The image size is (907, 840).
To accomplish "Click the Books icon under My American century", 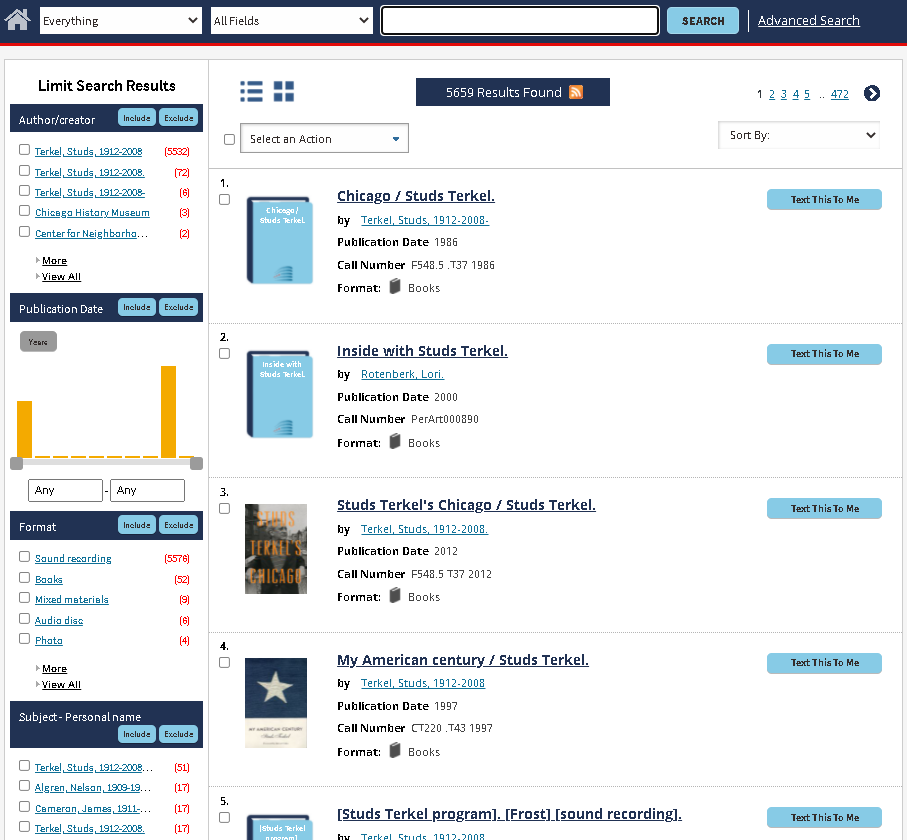I will (x=394, y=751).
